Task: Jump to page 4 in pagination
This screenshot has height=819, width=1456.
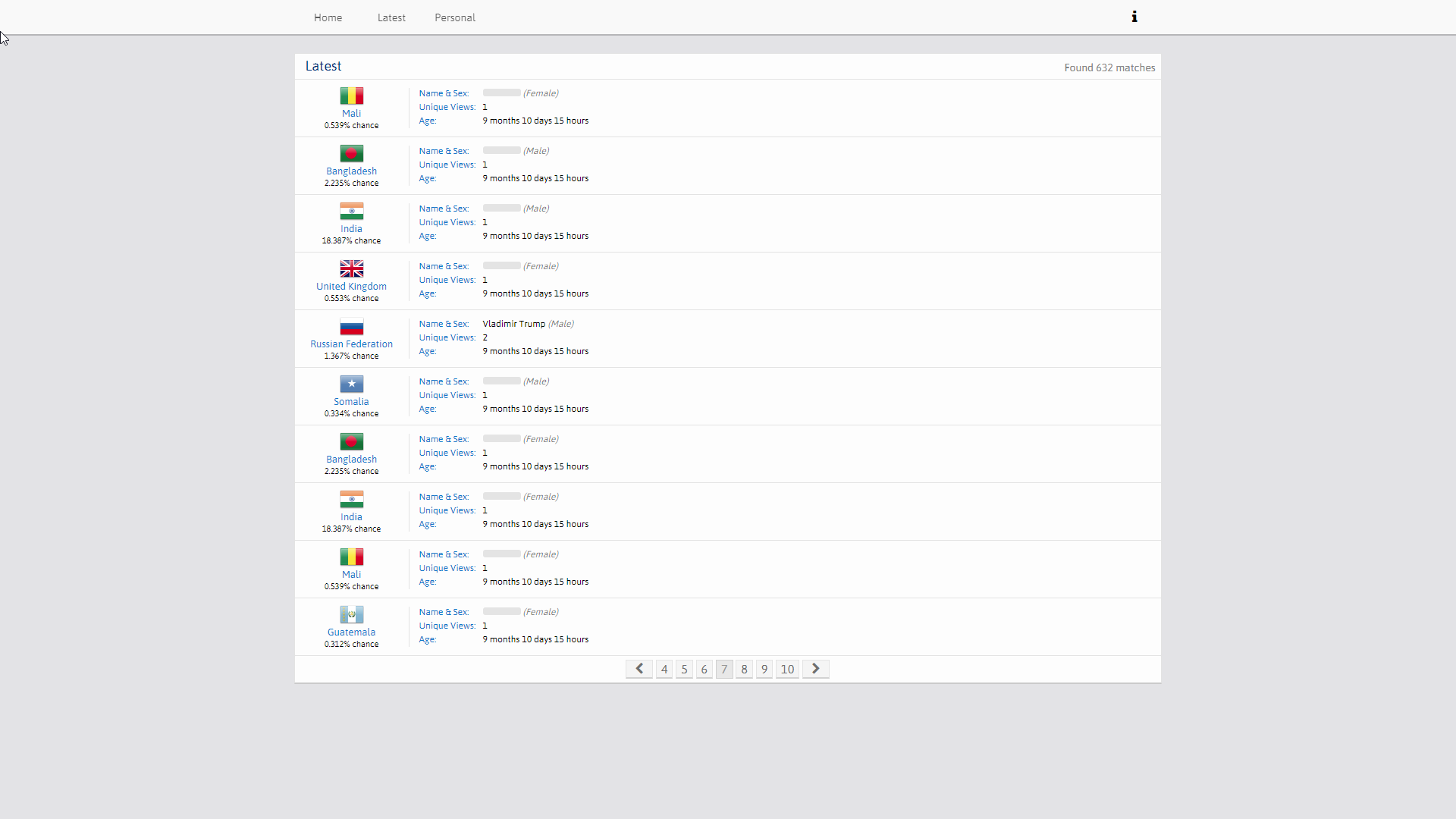Action: pos(664,669)
